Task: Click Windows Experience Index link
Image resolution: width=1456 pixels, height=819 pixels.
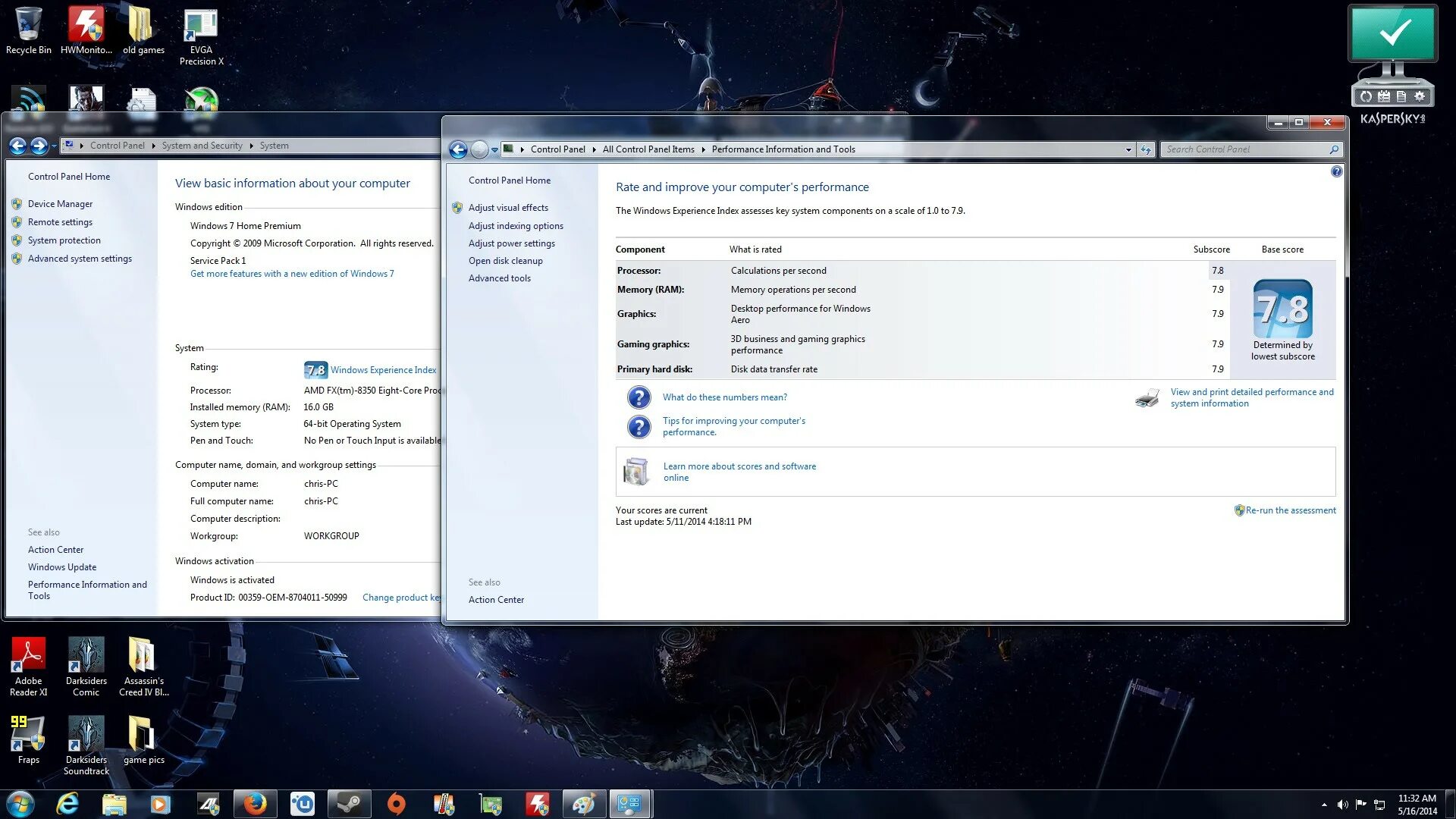Action: click(x=383, y=370)
